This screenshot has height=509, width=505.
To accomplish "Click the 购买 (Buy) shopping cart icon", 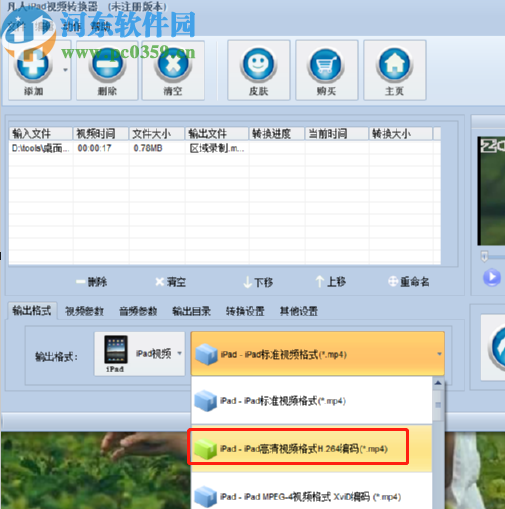I will 326,64.
